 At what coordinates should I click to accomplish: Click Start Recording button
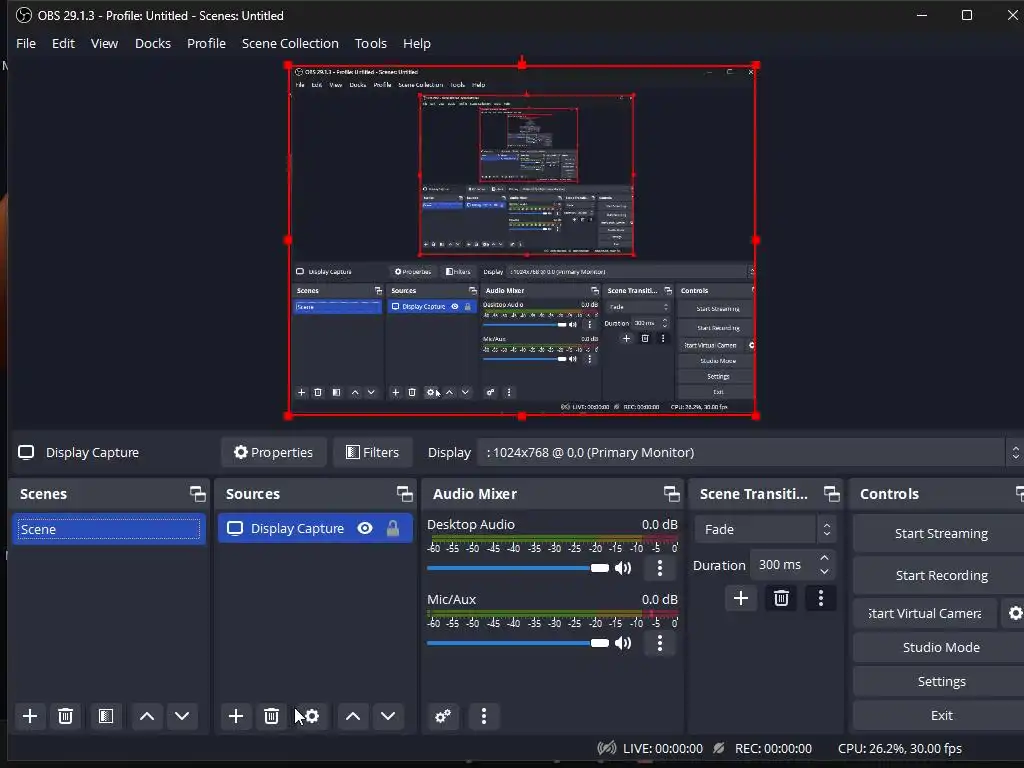click(940, 575)
